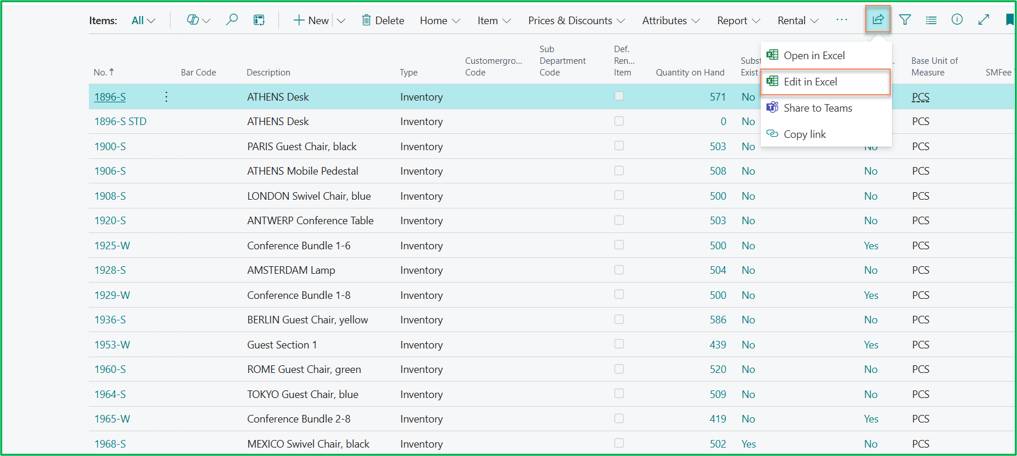This screenshot has width=1017, height=456.
Task: Toggle Def. Rental checkbox for AMSTERDAM Lamp
Action: pos(619,270)
